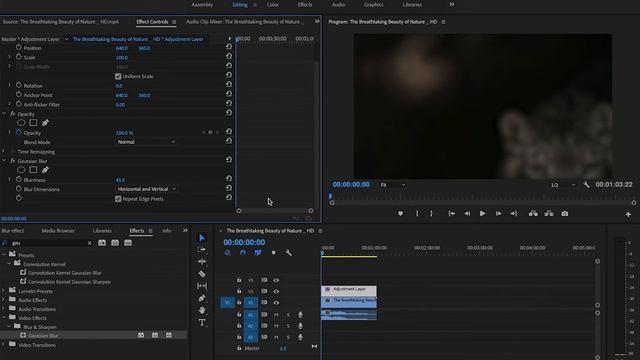
Task: Switch to the Audio workspace
Action: [338, 5]
